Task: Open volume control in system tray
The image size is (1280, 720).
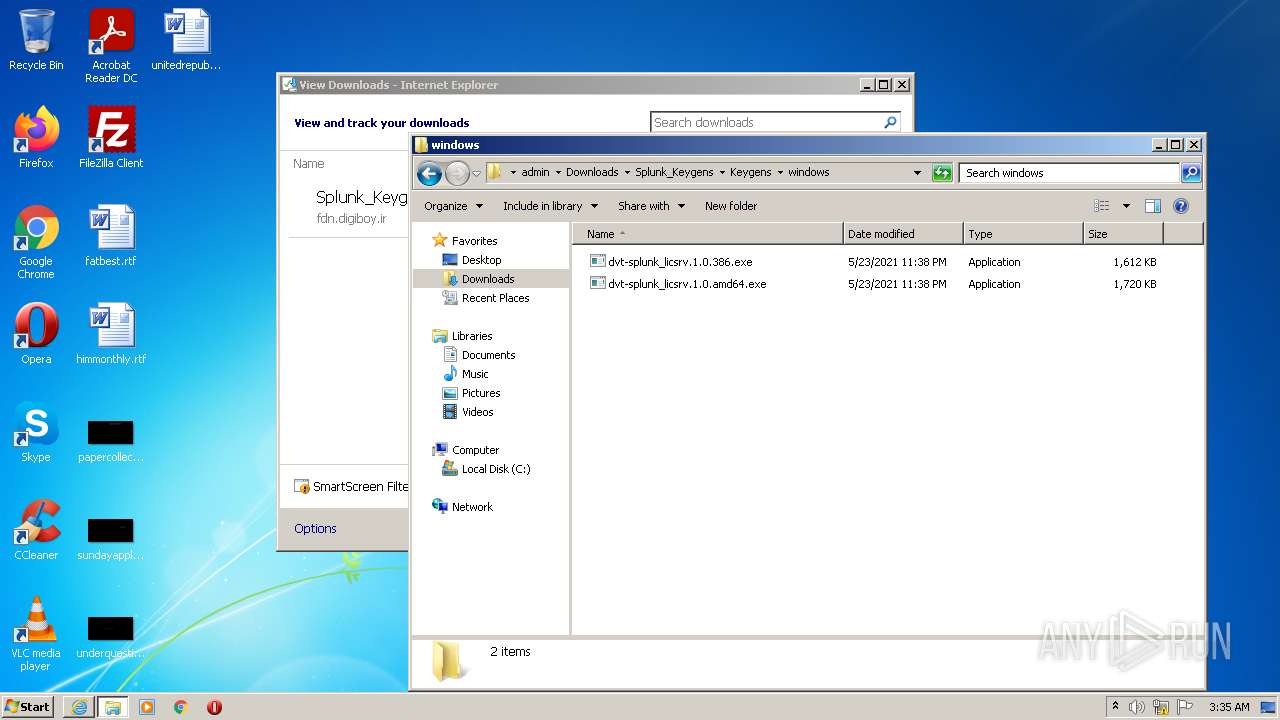Action: [x=1137, y=707]
